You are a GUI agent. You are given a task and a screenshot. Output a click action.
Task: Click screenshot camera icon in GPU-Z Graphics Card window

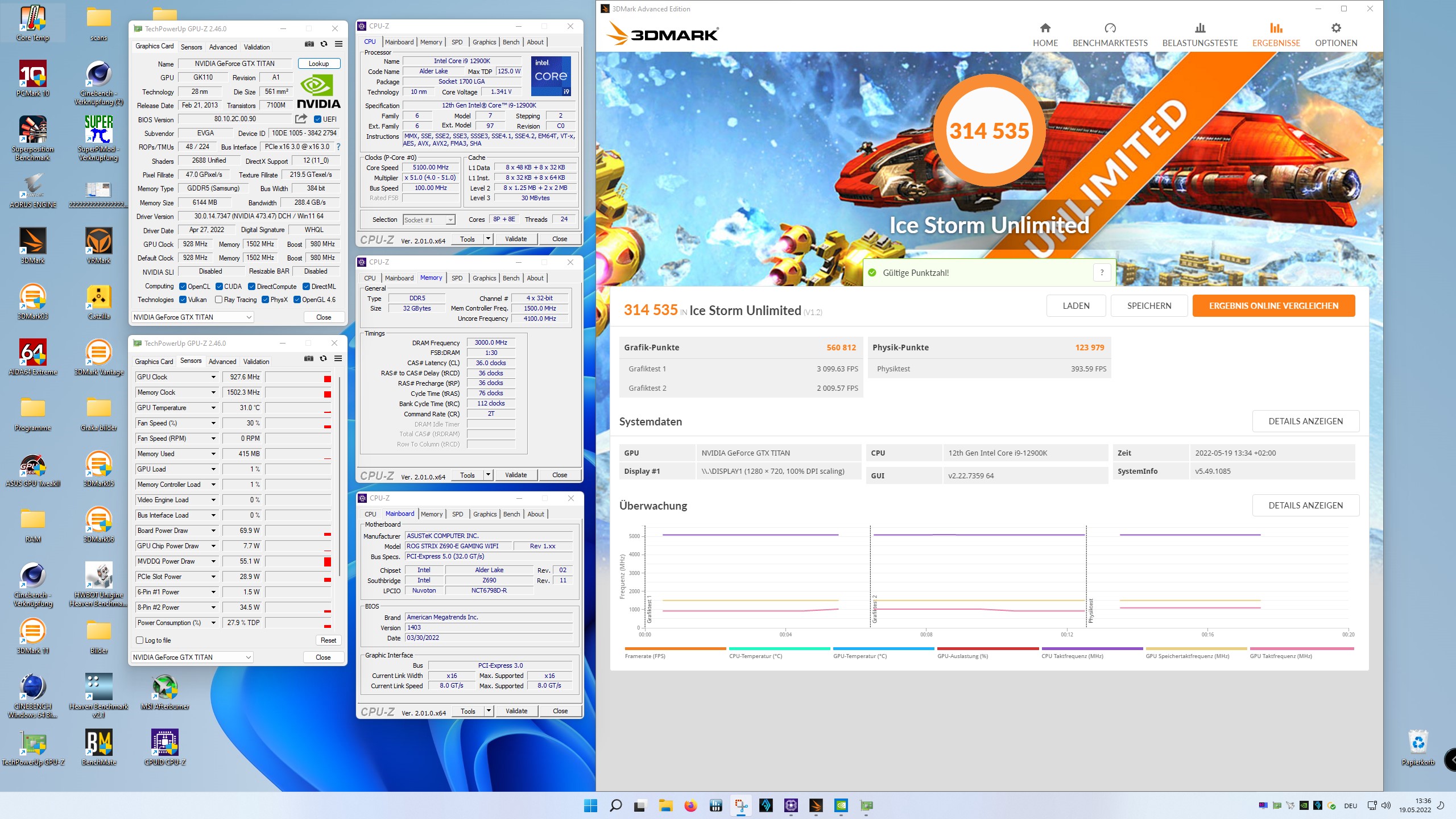pyautogui.click(x=309, y=44)
